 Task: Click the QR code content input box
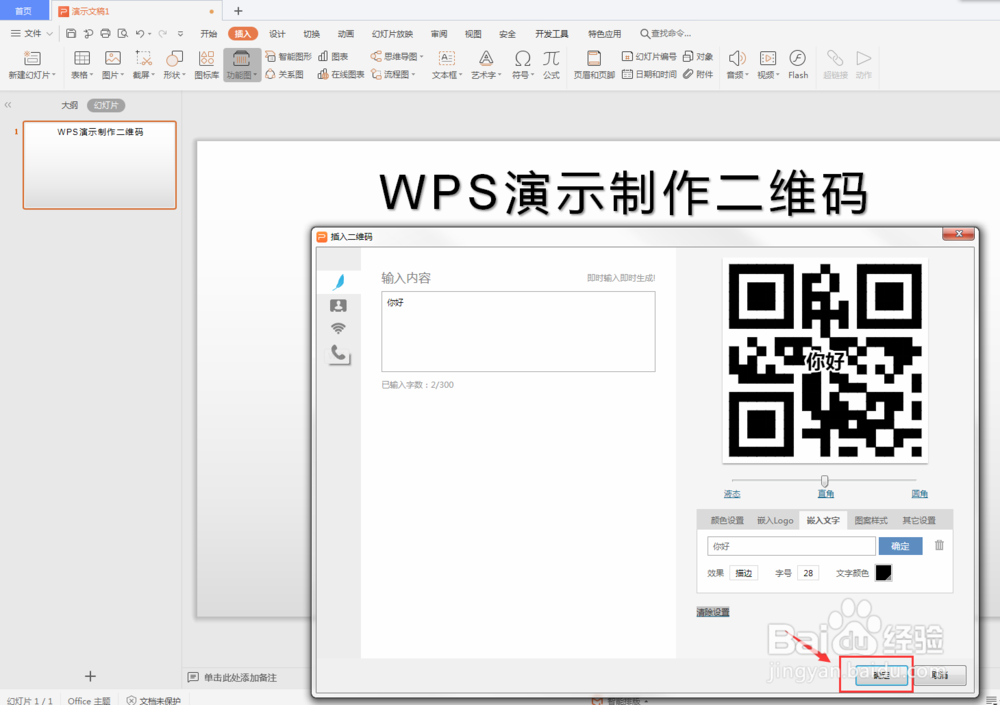click(x=517, y=330)
